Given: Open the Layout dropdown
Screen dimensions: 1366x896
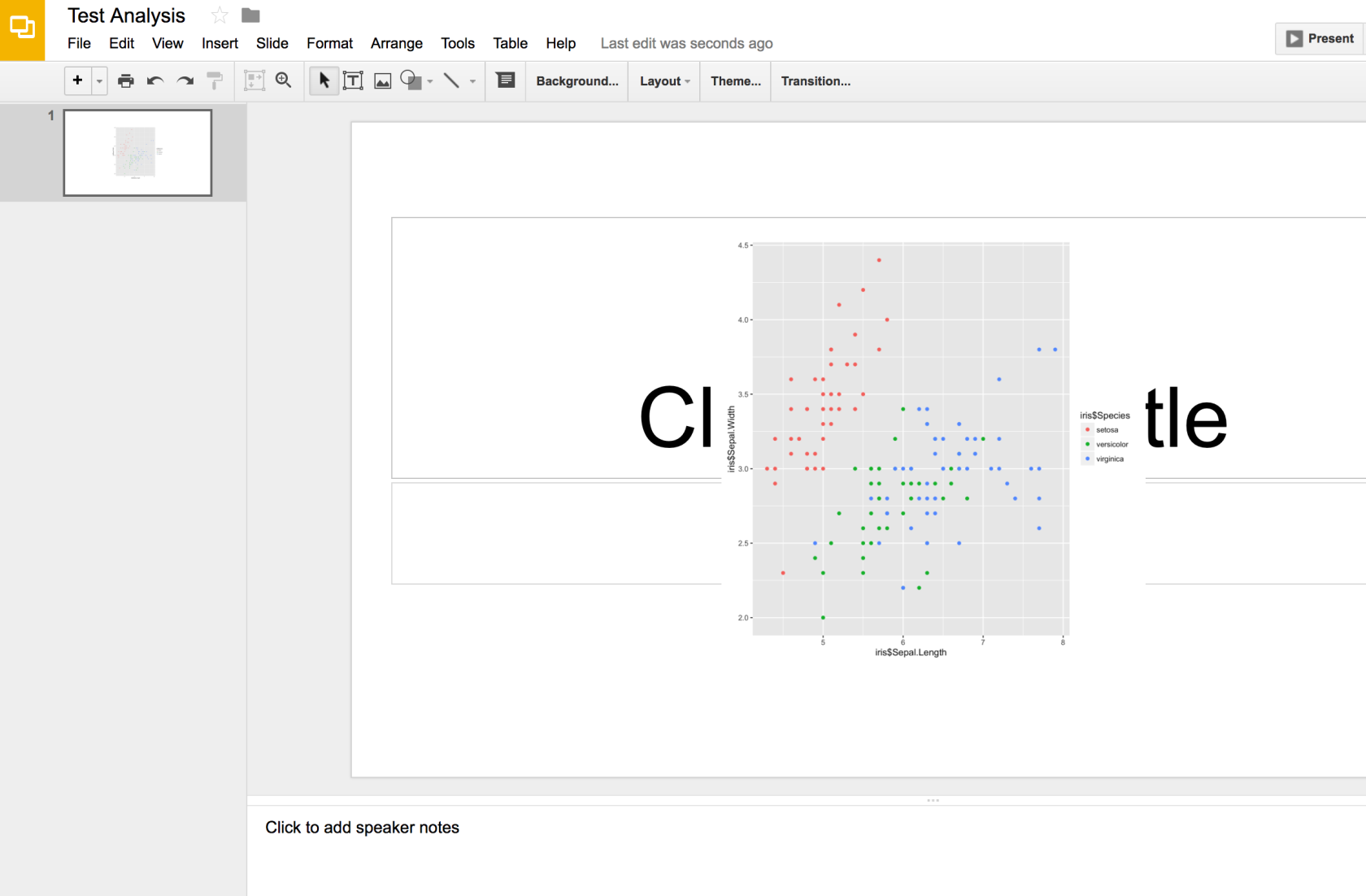Looking at the screenshot, I should click(664, 81).
